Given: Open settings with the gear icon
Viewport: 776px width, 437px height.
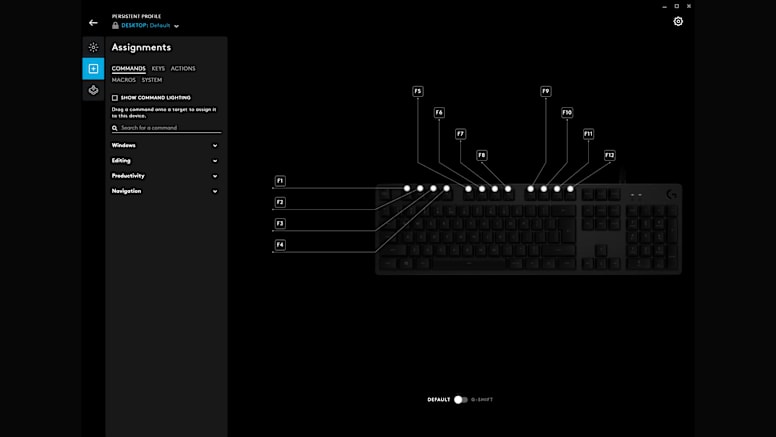Looking at the screenshot, I should [x=678, y=21].
